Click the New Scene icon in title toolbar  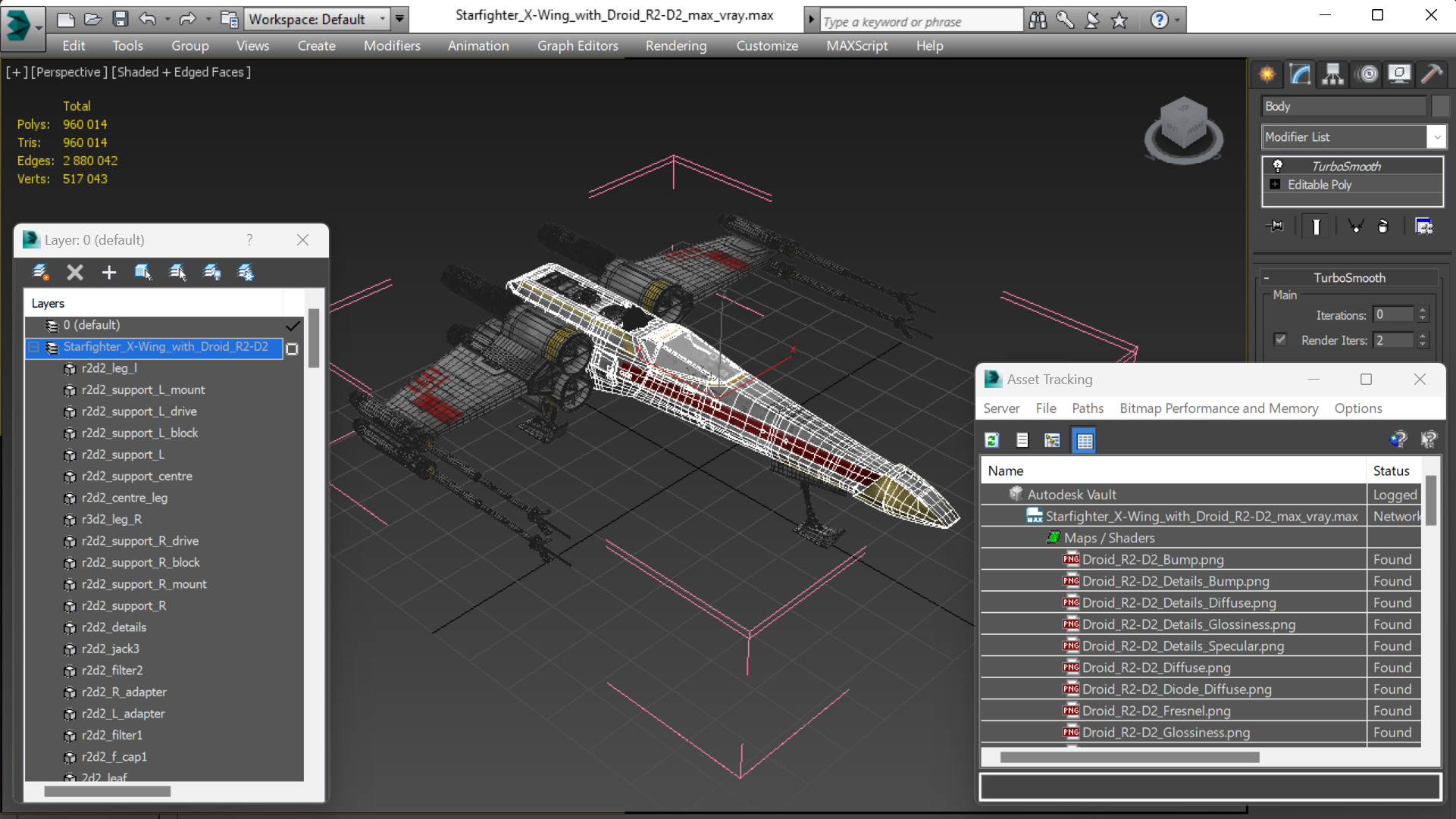click(x=66, y=19)
